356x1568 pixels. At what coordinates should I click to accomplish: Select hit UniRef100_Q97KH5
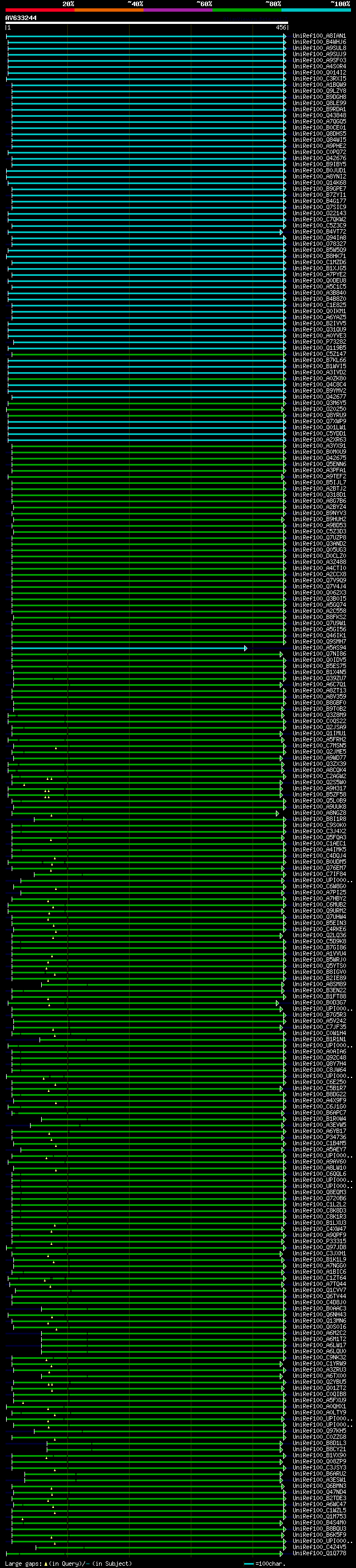coord(319,1431)
